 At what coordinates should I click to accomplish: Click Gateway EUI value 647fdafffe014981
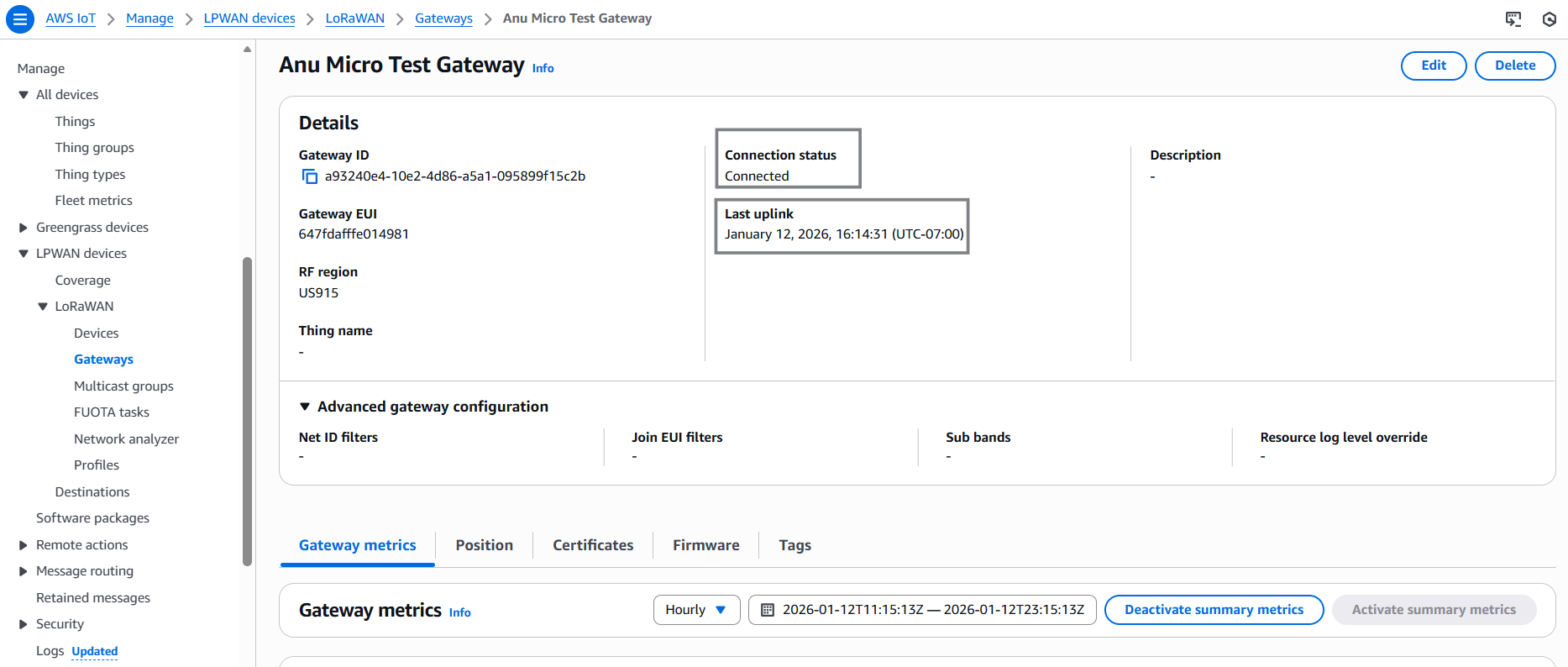pos(354,234)
